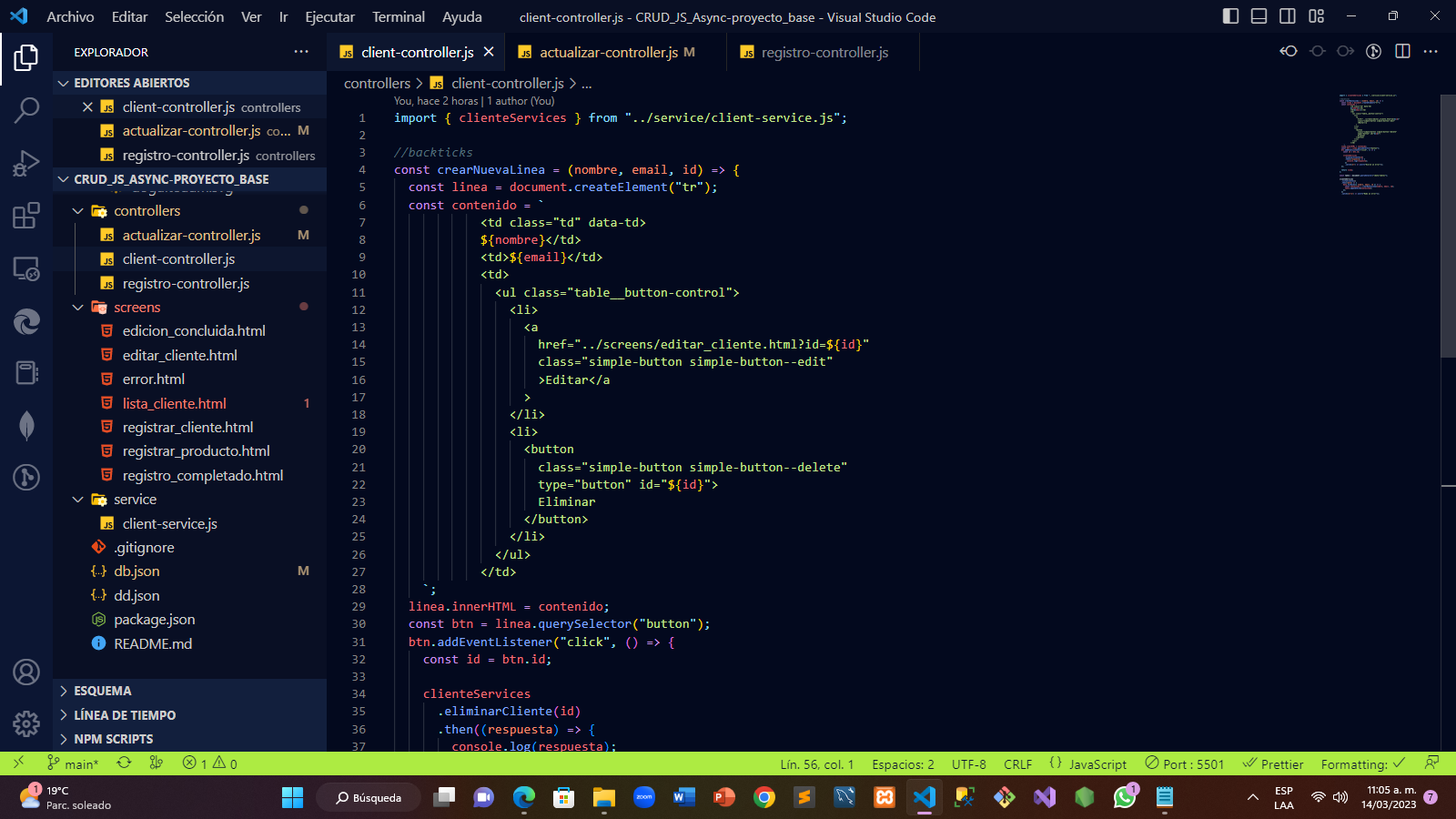Open the Extensions view
This screenshot has height=819, width=1456.
tap(26, 216)
